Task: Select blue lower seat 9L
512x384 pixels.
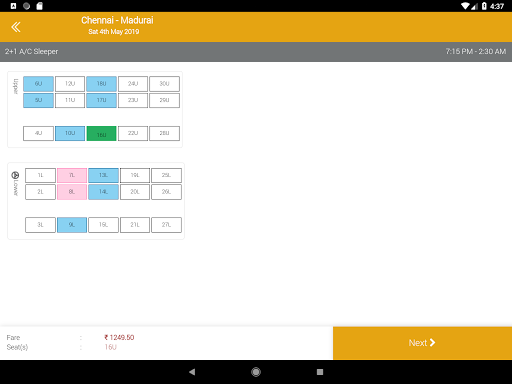Action: pos(72,225)
